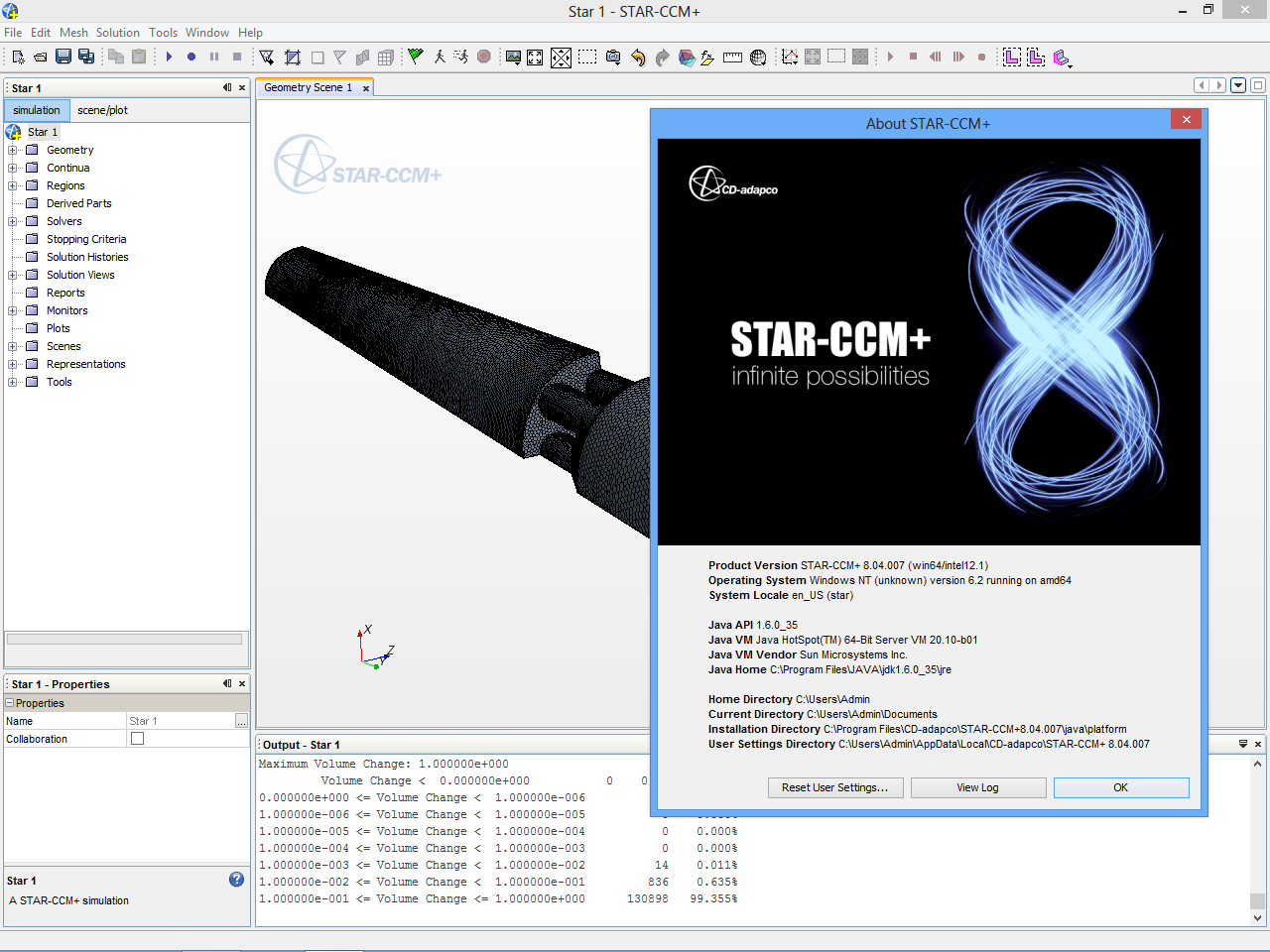Open the Help menu
This screenshot has height=952, width=1270.
250,33
